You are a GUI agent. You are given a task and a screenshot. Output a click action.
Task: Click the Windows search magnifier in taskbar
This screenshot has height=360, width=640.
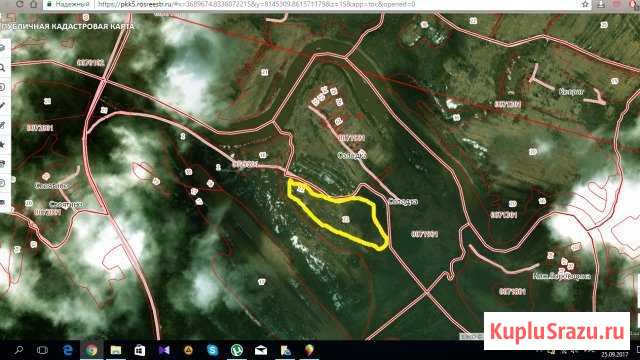[x=19, y=350]
